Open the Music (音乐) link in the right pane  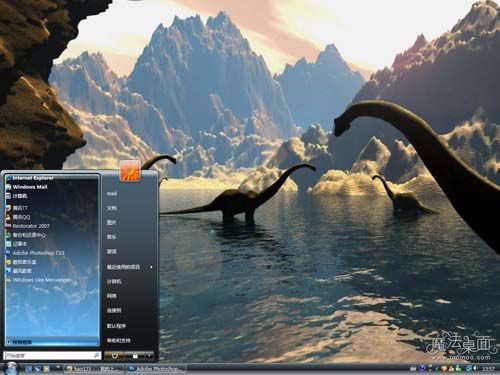point(112,237)
